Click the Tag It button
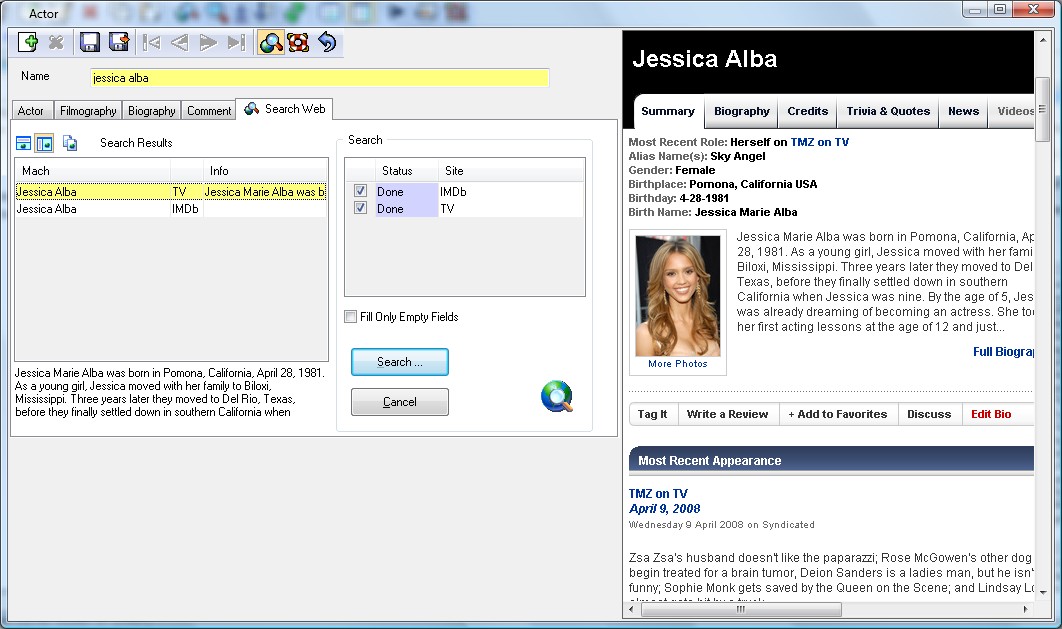This screenshot has width=1062, height=629. click(x=652, y=414)
